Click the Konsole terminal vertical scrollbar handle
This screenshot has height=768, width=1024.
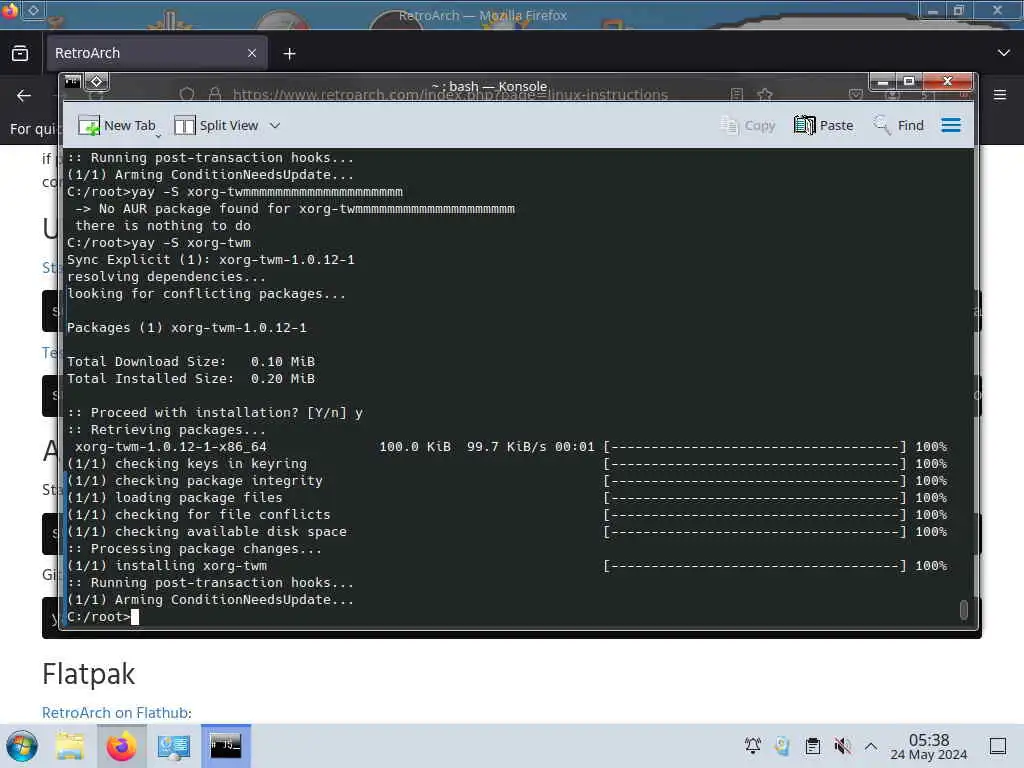[x=964, y=609]
